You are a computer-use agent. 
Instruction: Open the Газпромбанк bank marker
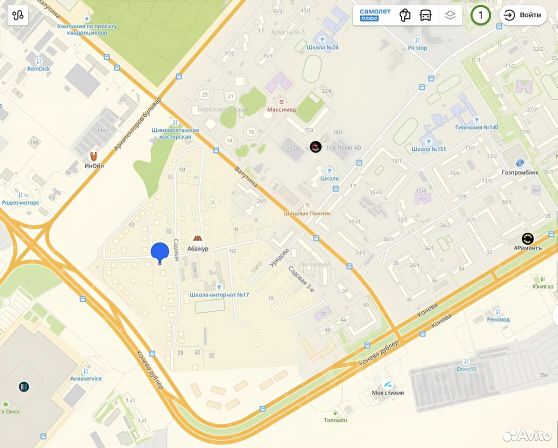click(520, 163)
